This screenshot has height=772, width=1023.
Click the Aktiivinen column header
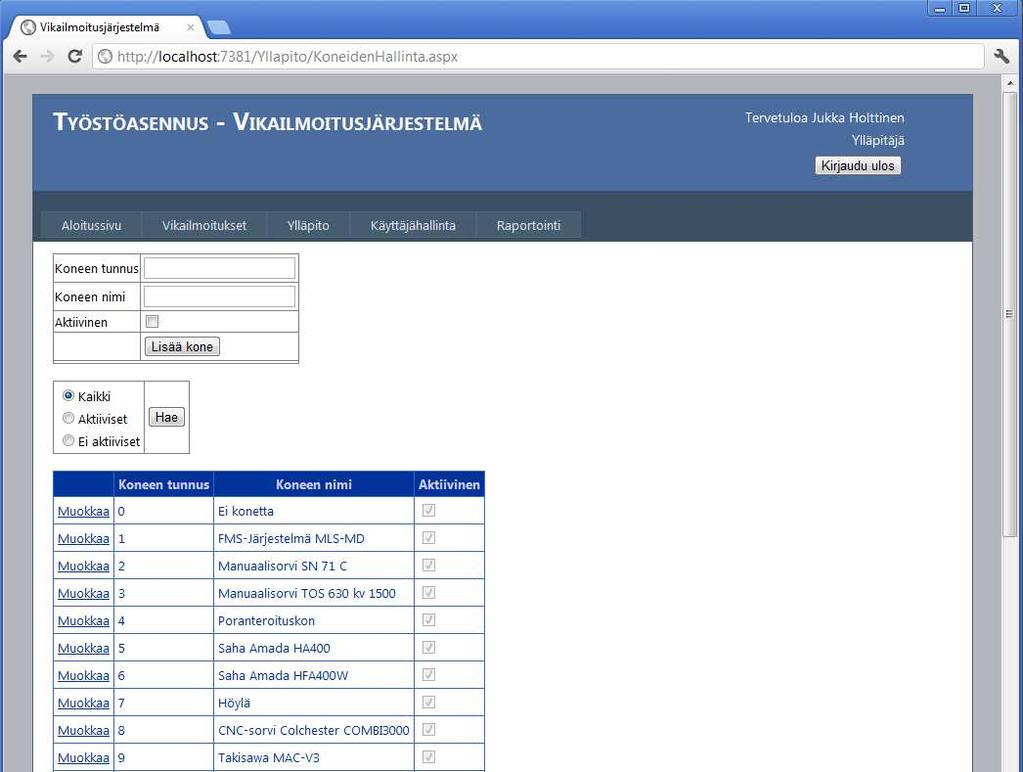point(449,485)
